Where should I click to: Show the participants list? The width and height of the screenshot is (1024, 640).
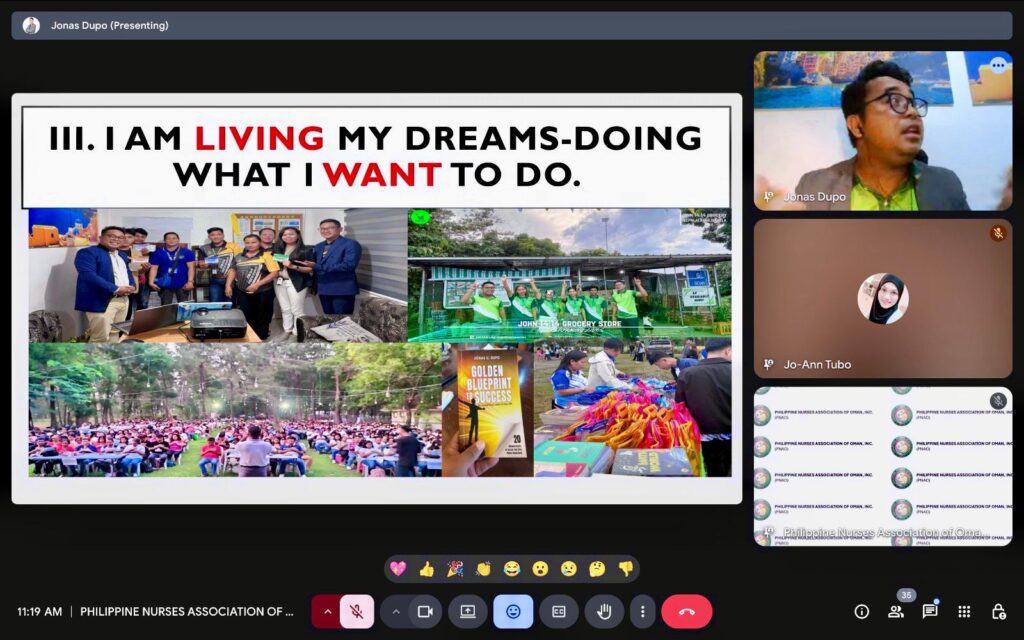click(896, 611)
